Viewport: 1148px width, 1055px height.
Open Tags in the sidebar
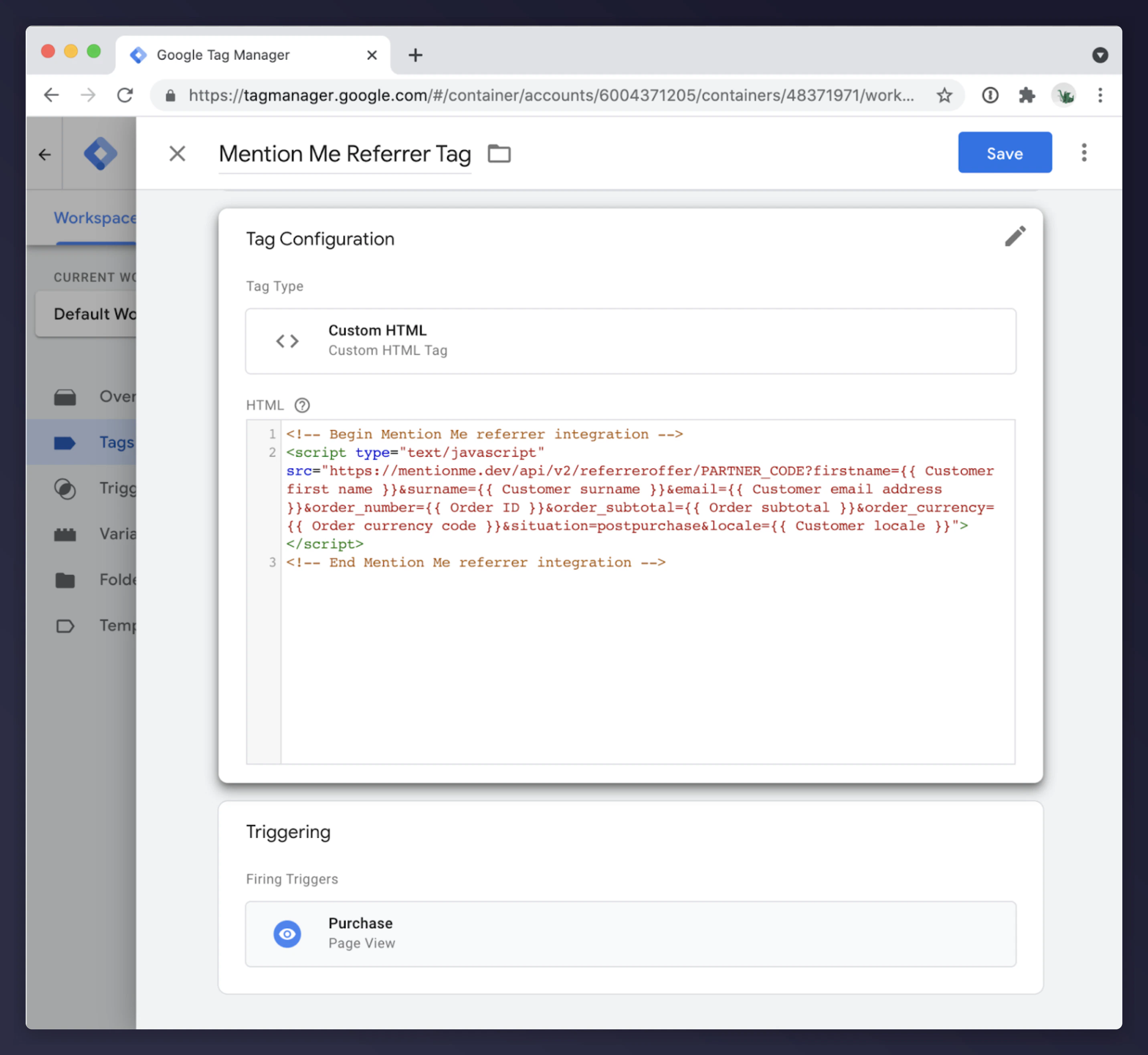tap(82, 442)
